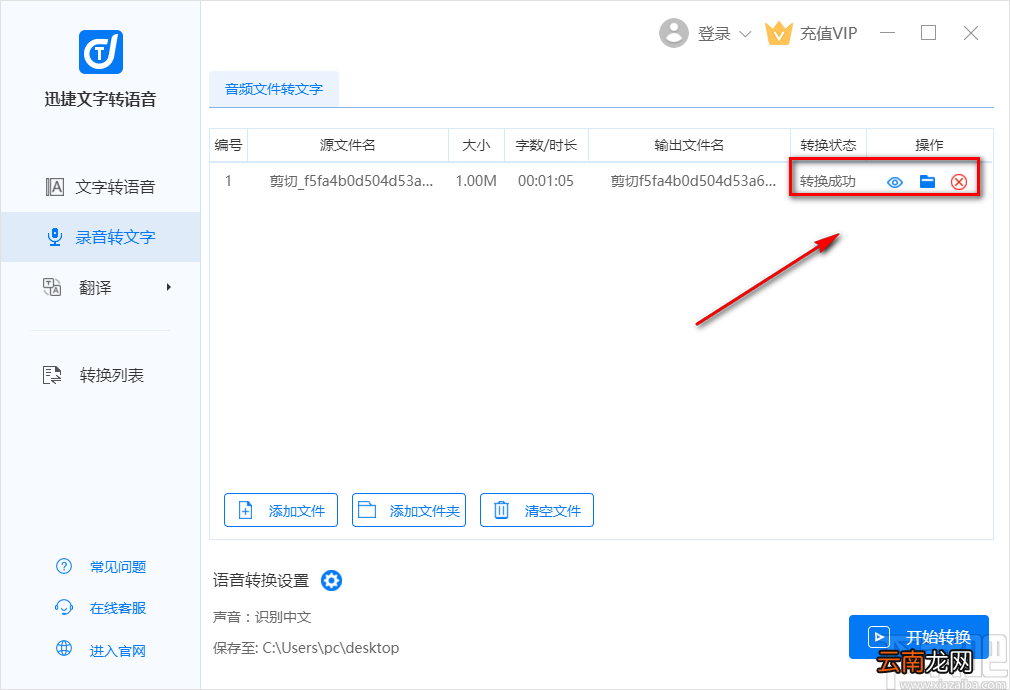Open 常见问题 help link

[x=118, y=567]
